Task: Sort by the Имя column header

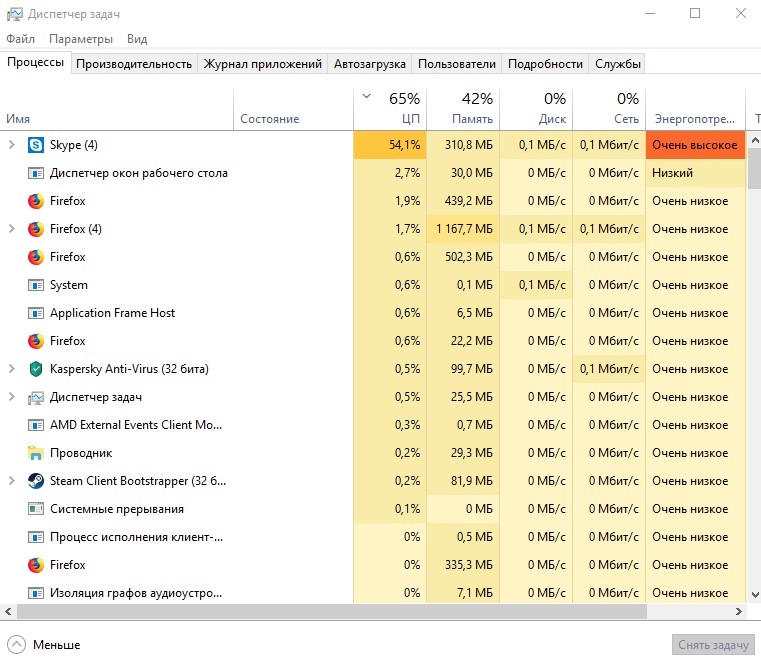Action: pos(116,109)
